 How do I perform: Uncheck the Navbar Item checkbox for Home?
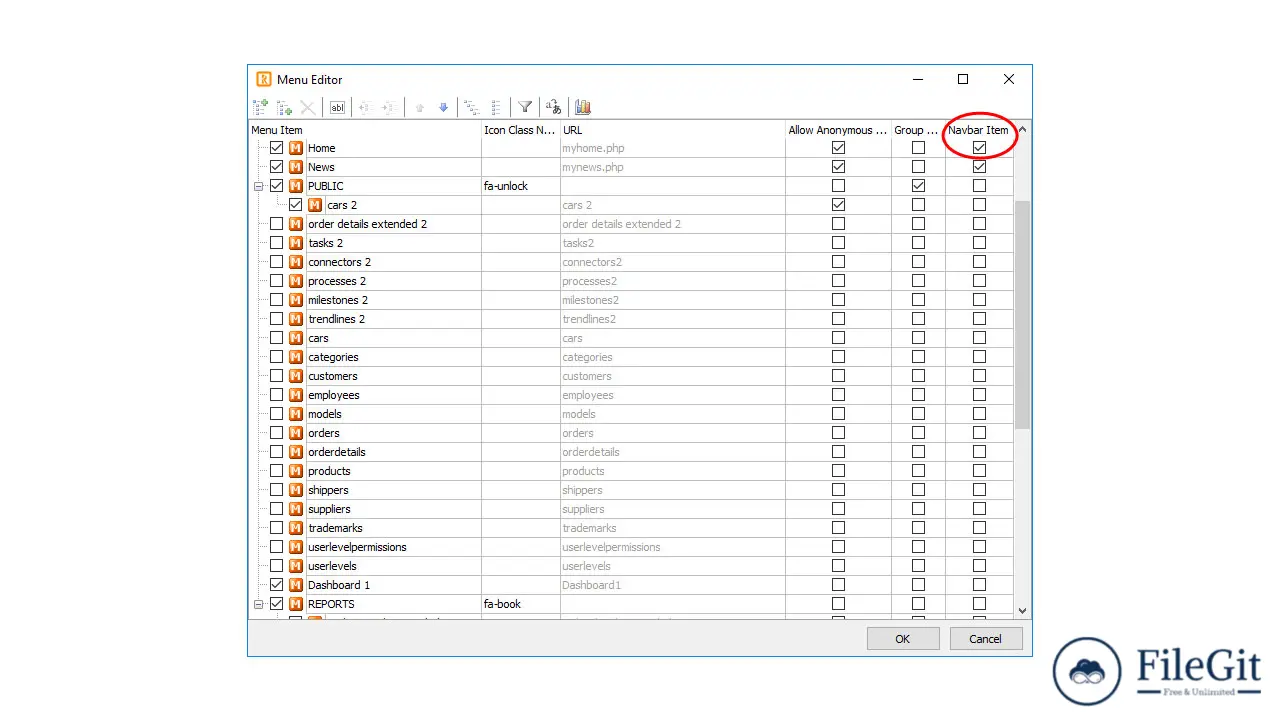click(979, 148)
